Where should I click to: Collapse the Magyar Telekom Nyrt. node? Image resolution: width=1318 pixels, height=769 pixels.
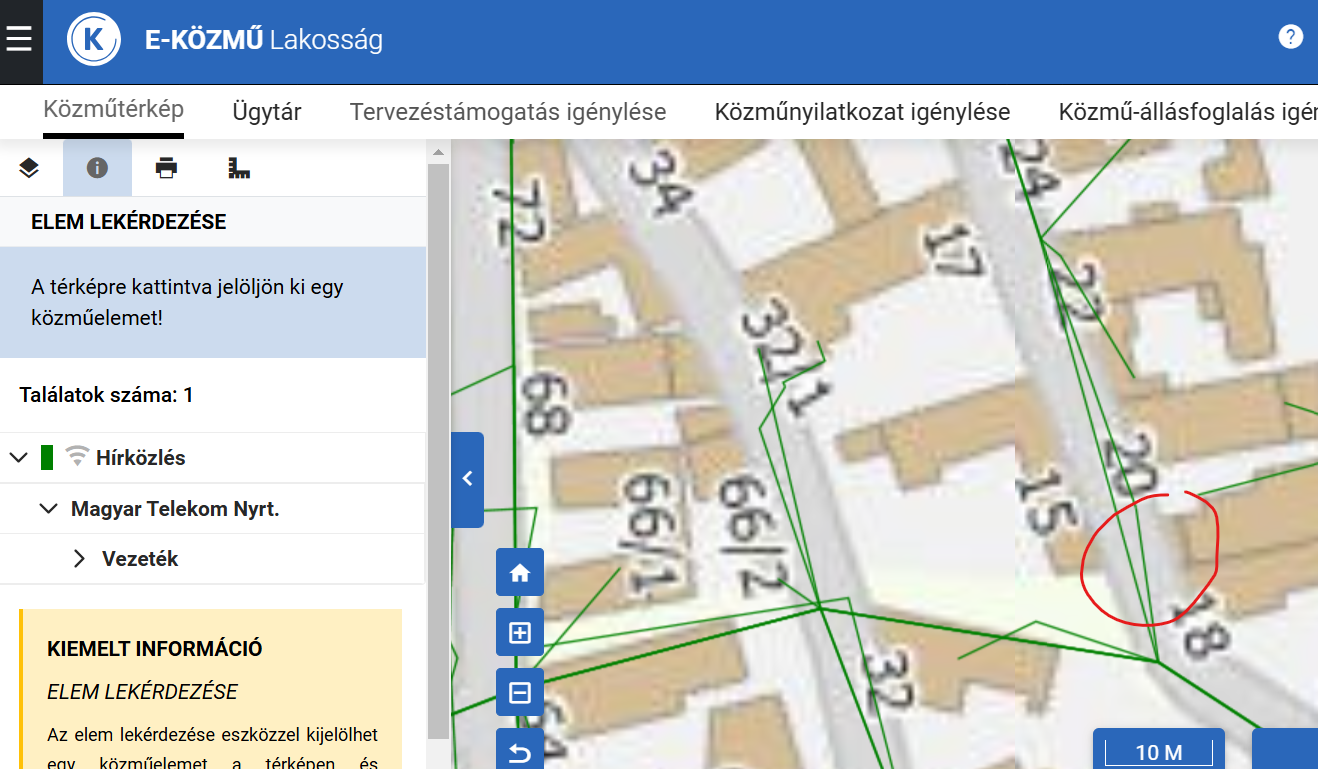tap(48, 509)
